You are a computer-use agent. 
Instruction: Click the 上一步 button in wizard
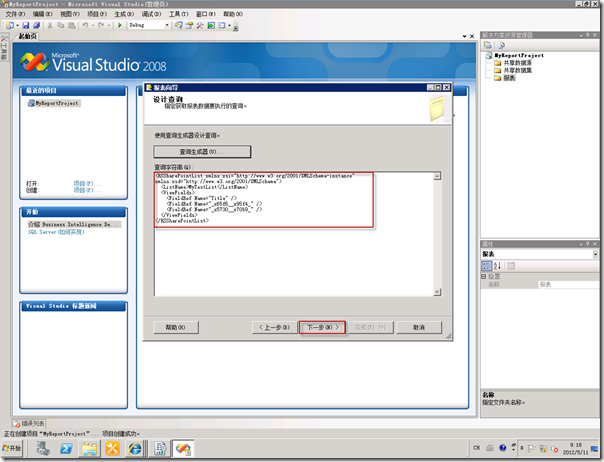pyautogui.click(x=274, y=328)
